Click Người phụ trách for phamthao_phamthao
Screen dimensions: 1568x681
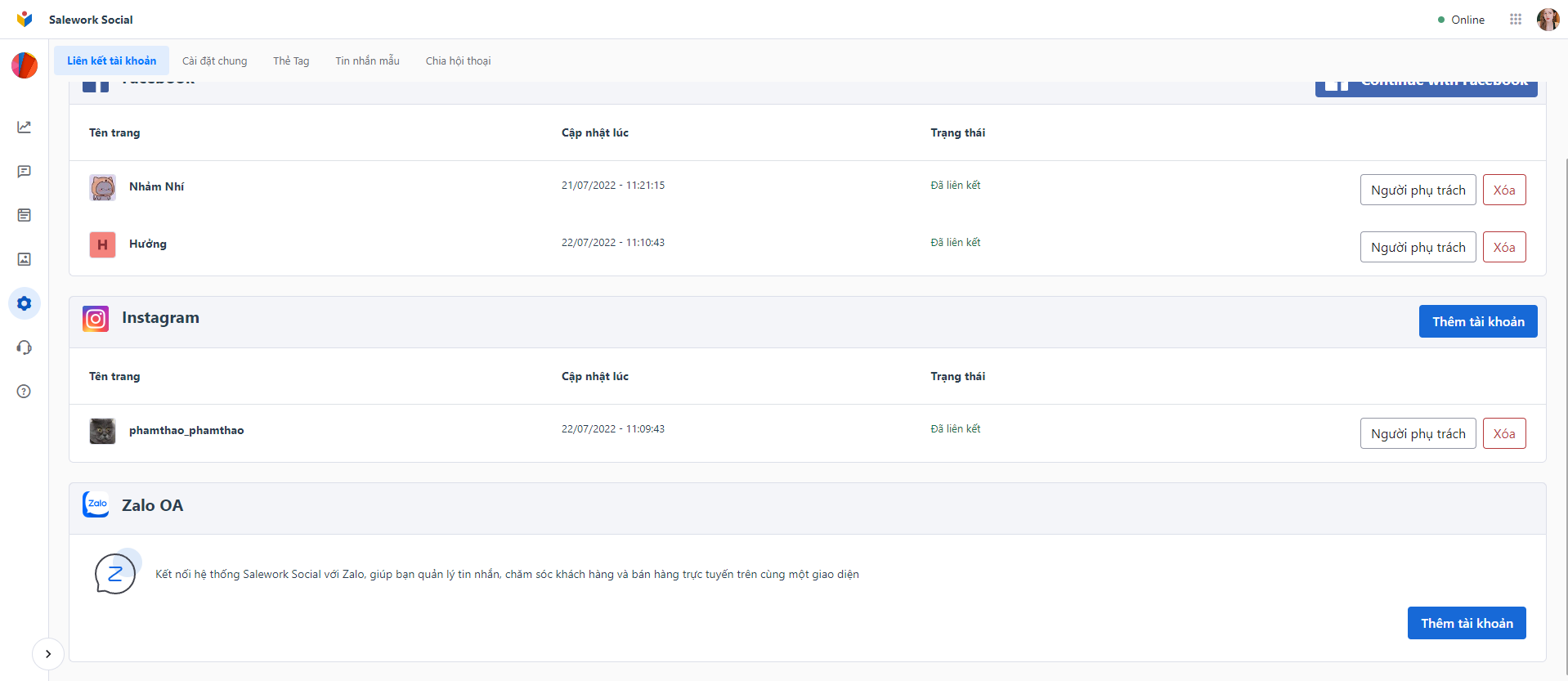[1418, 433]
